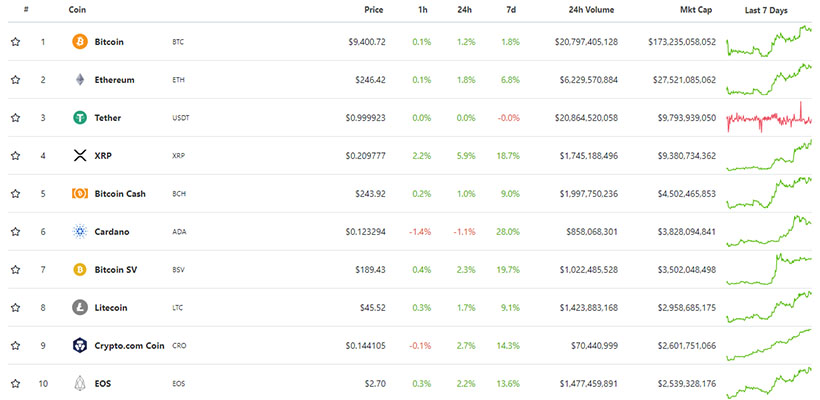Sort by the 1h column header
Viewport: 820px width, 400px height.
click(423, 10)
